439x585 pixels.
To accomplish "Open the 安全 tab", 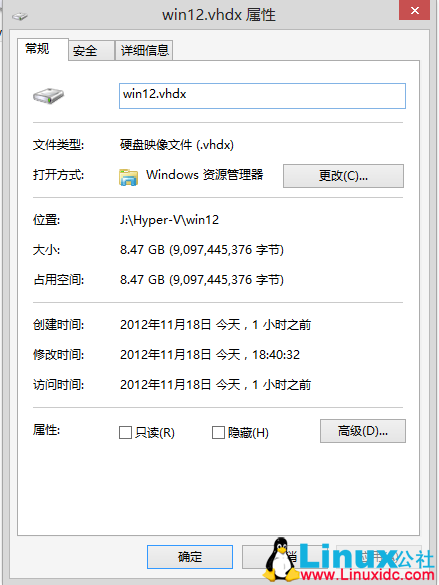I will [x=85, y=51].
